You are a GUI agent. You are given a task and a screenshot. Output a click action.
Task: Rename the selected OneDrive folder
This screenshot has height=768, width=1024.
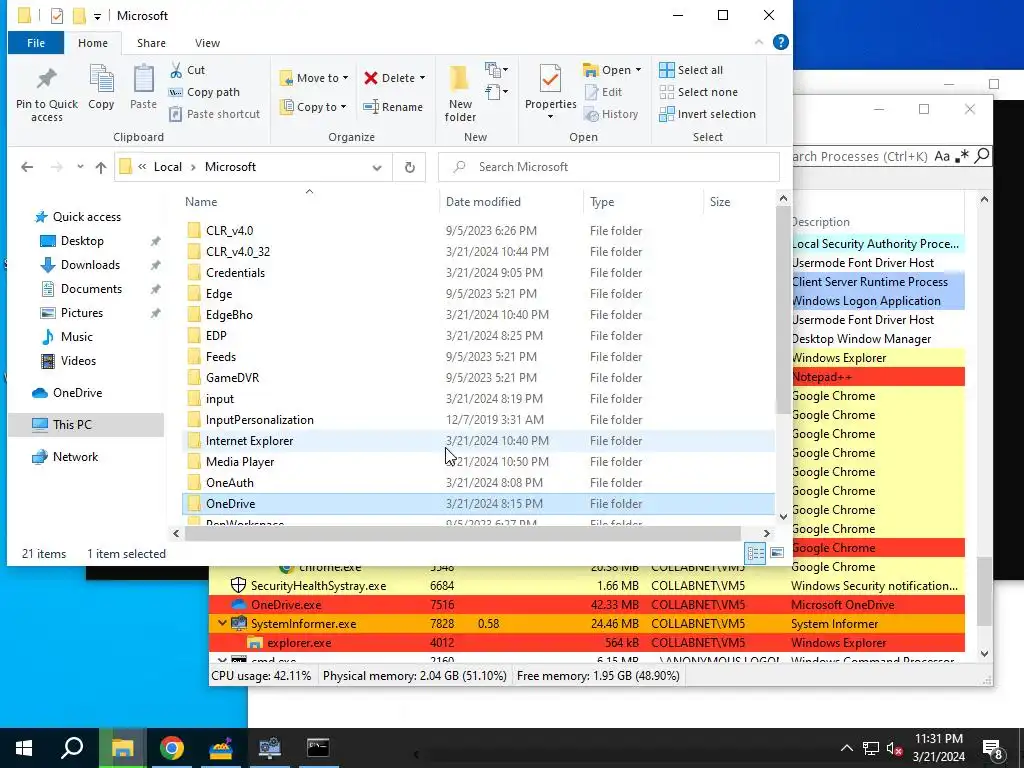click(393, 107)
